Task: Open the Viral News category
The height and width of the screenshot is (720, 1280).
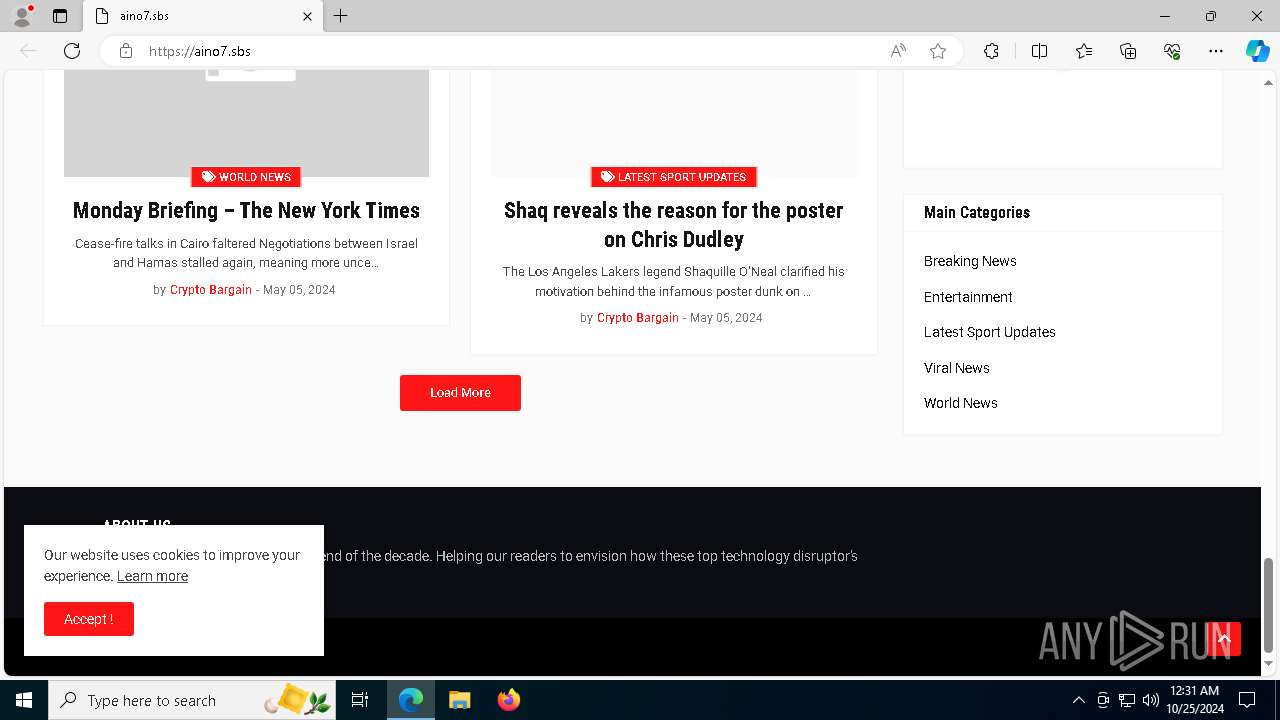Action: (x=957, y=368)
